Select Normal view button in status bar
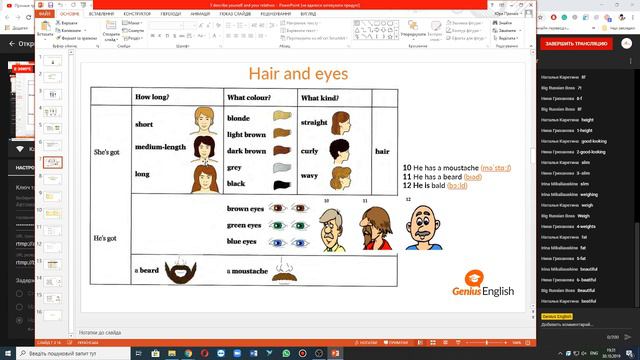The image size is (640, 360). (420, 343)
